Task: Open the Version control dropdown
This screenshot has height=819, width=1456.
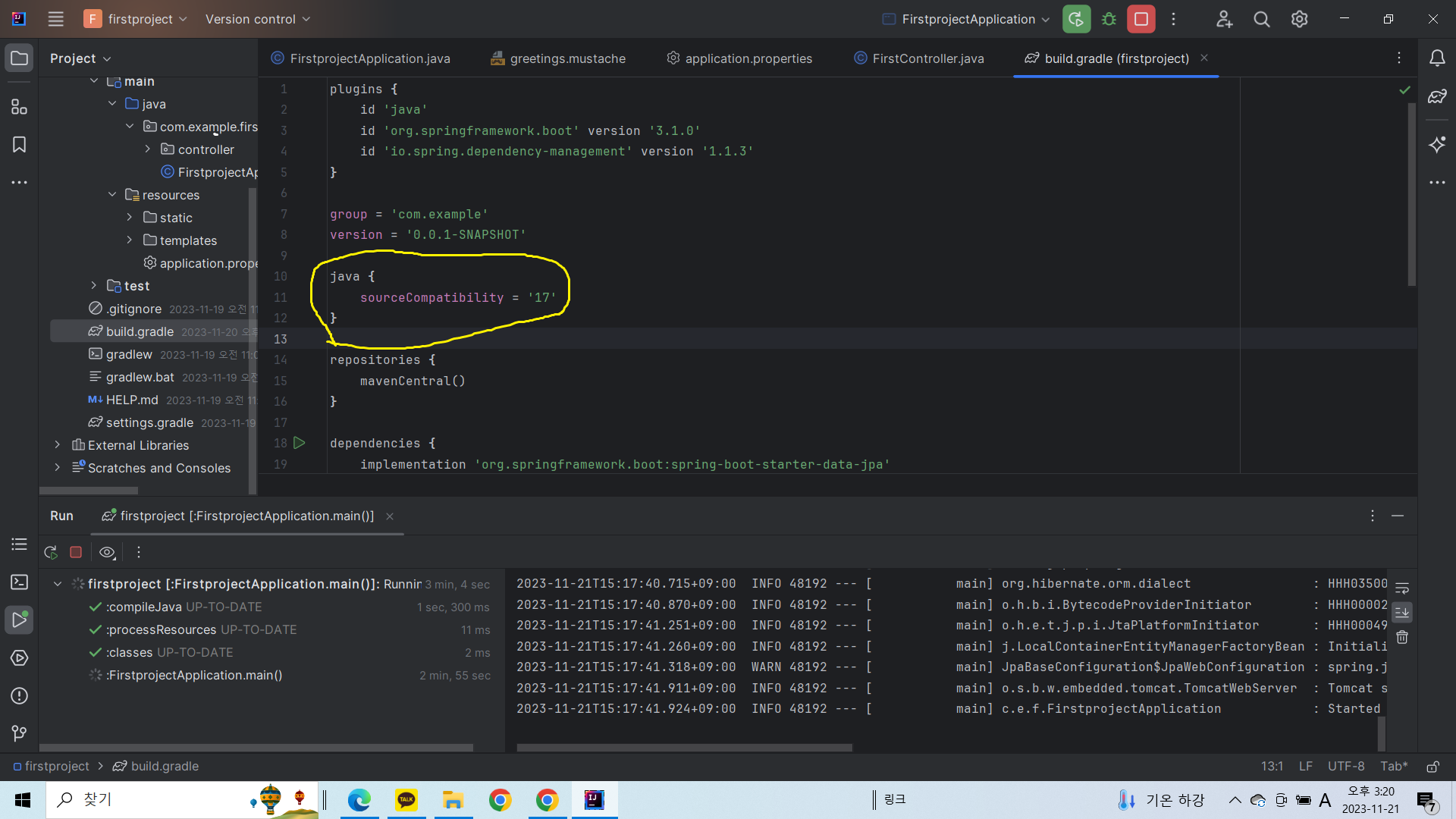Action: pos(258,19)
